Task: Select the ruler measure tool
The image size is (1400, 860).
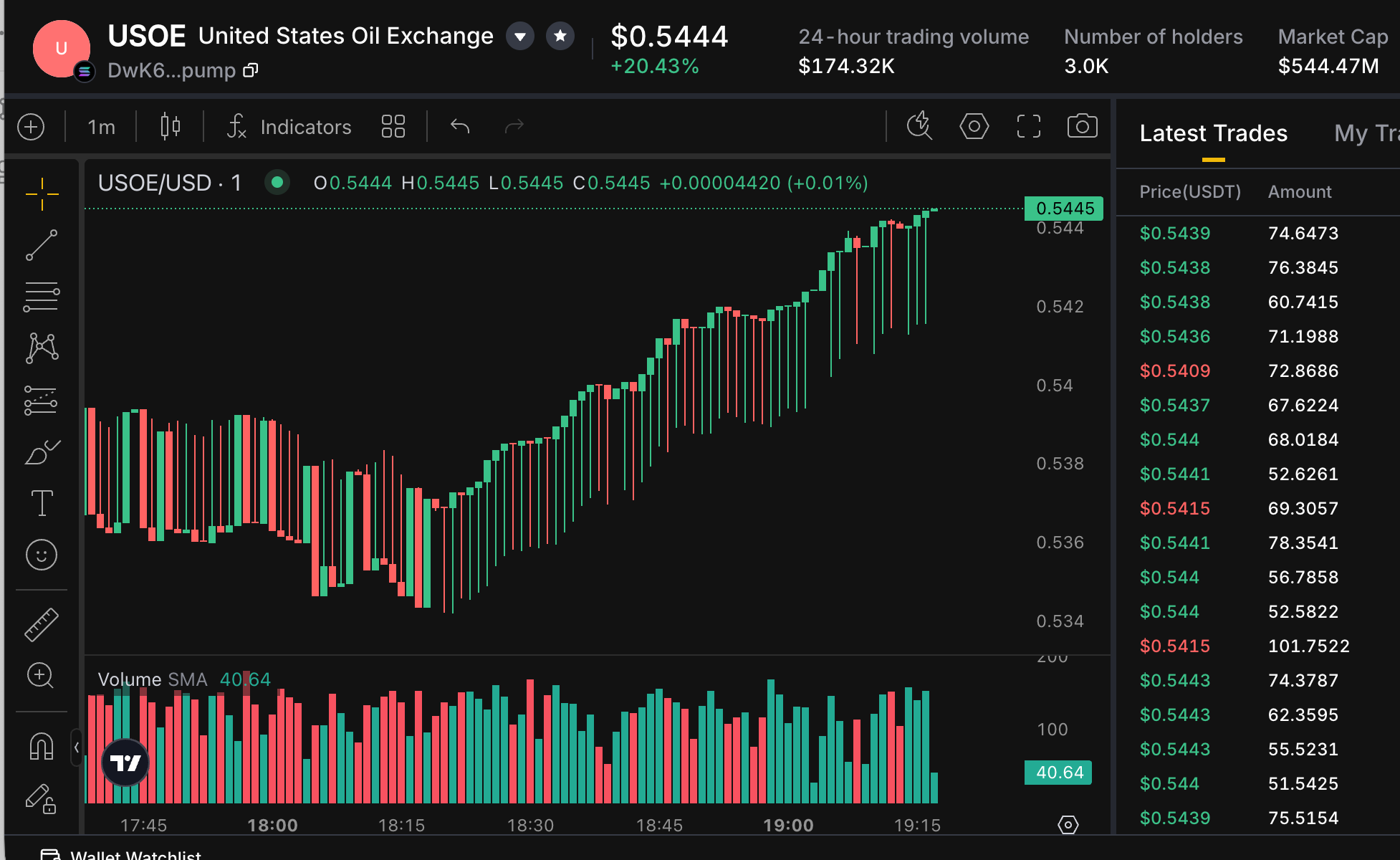Action: tap(42, 624)
